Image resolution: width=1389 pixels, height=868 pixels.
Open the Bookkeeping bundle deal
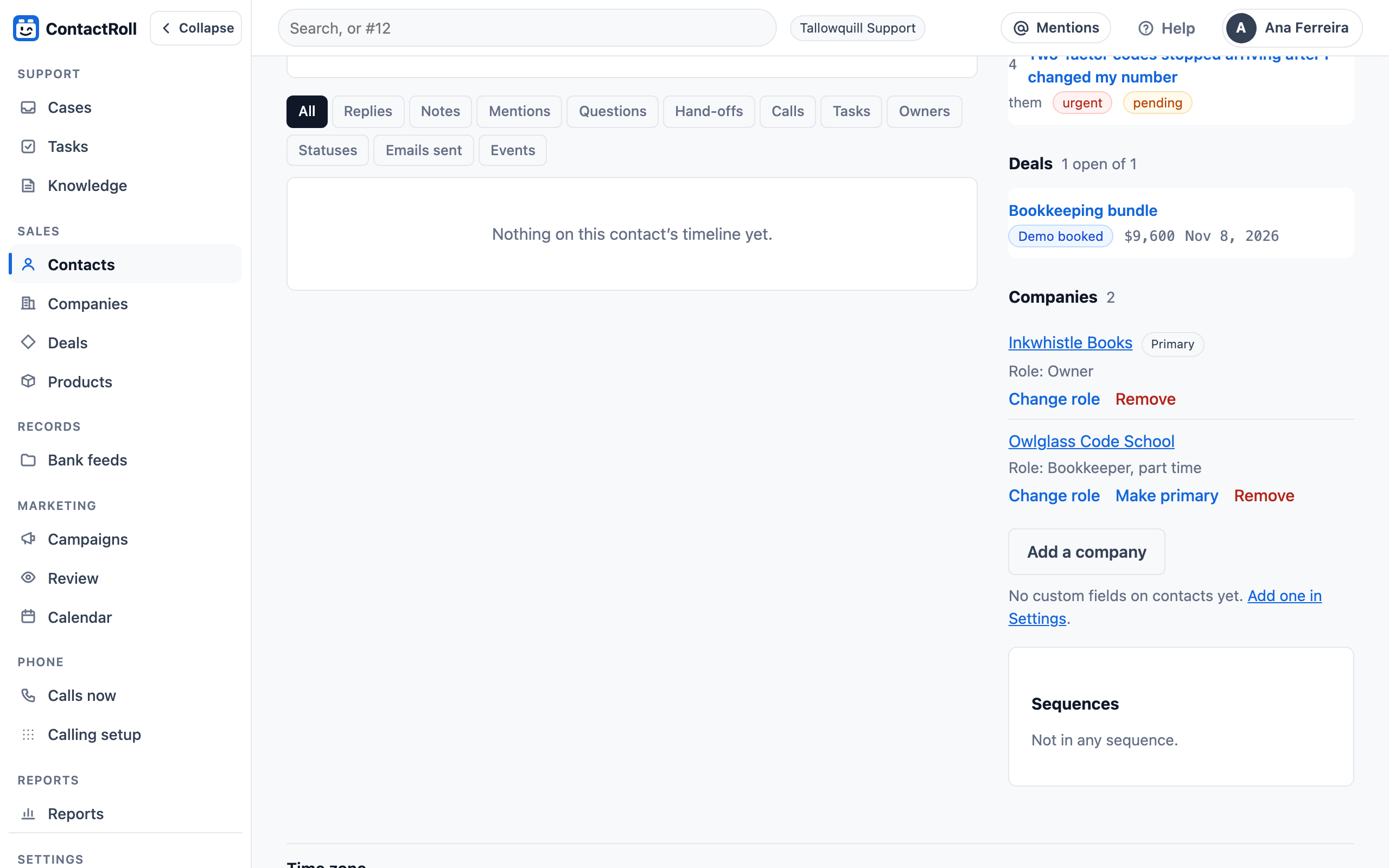[x=1082, y=210]
